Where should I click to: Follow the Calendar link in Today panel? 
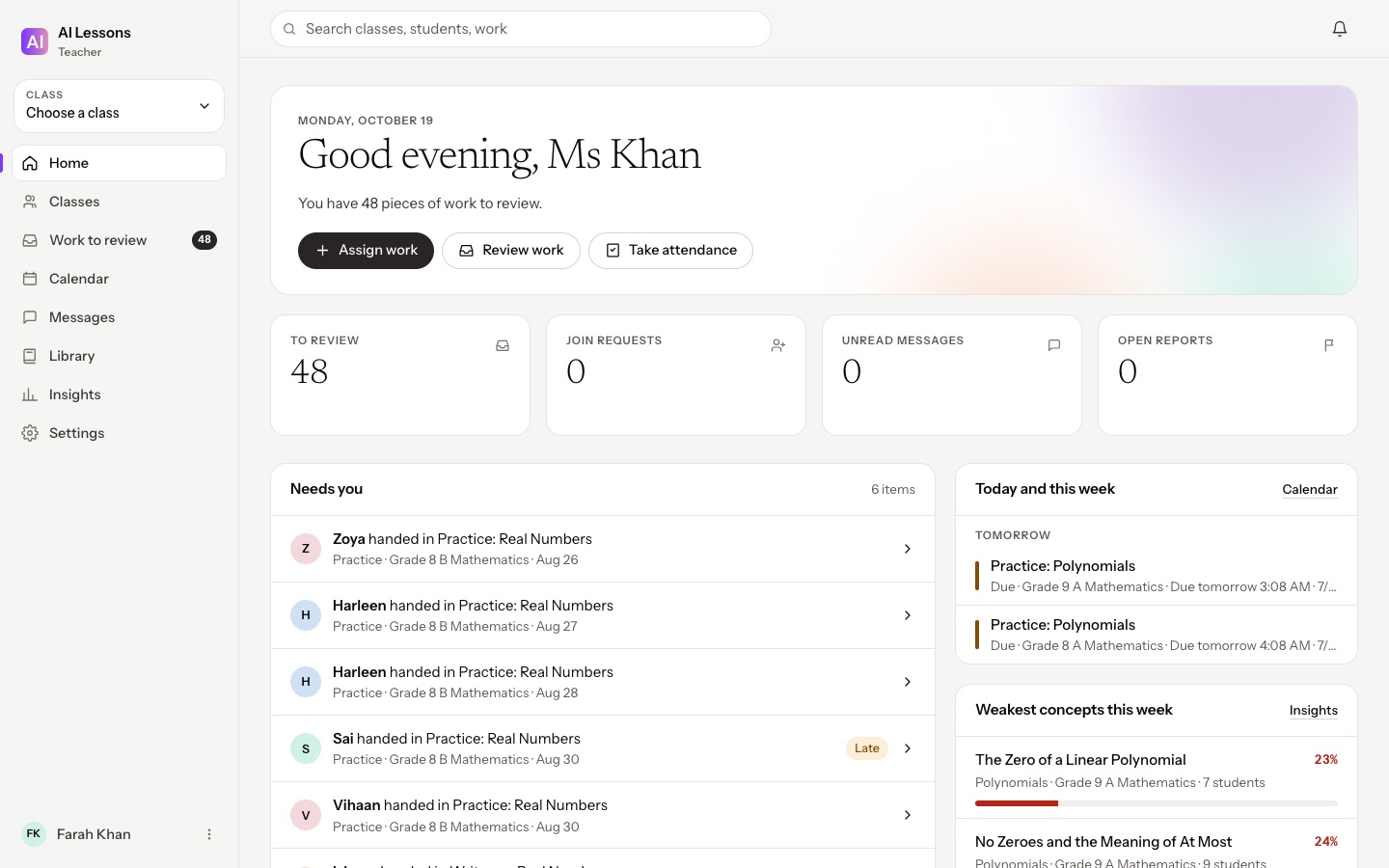tap(1310, 490)
